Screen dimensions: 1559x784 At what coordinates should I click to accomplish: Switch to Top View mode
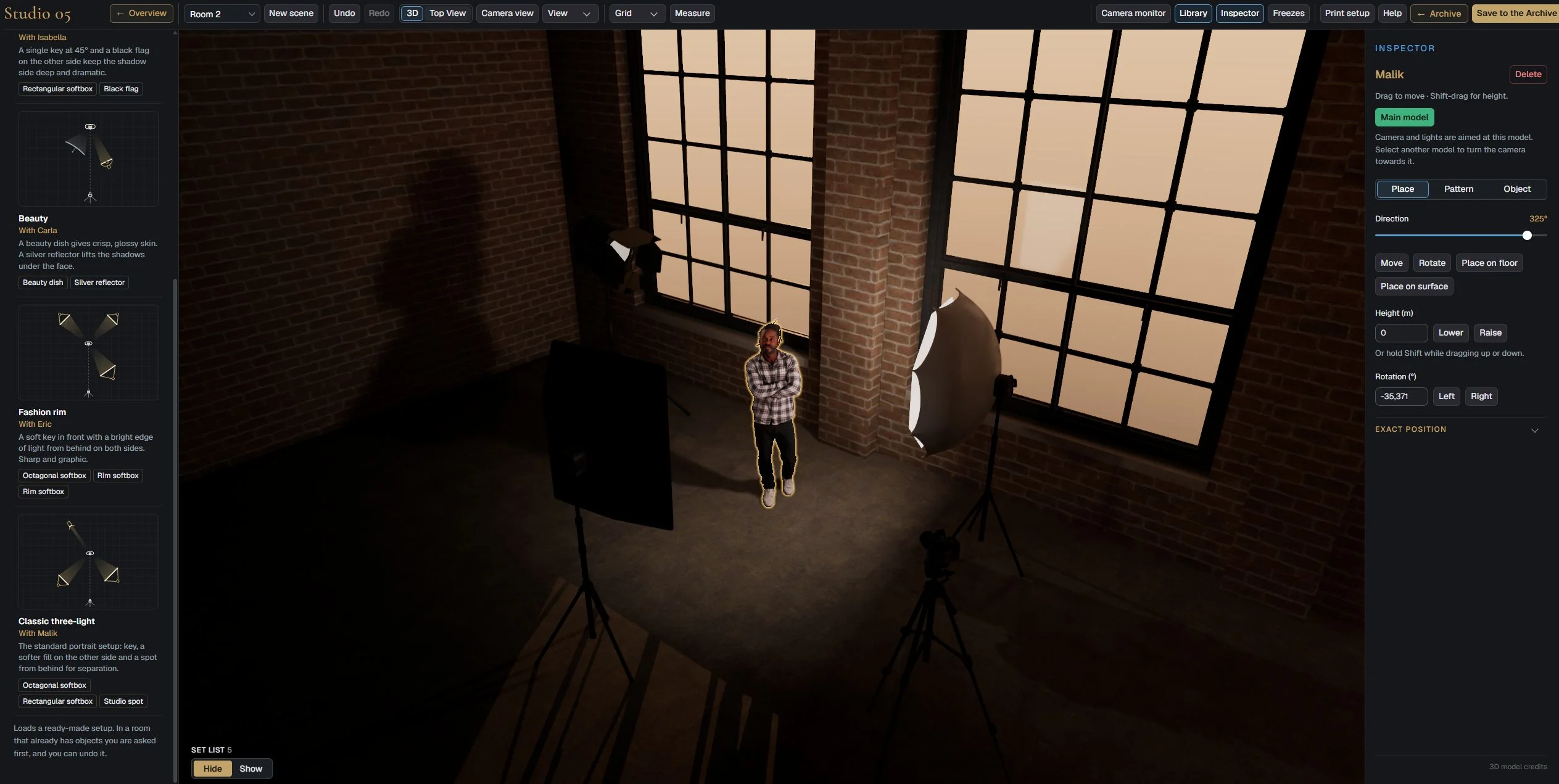447,14
